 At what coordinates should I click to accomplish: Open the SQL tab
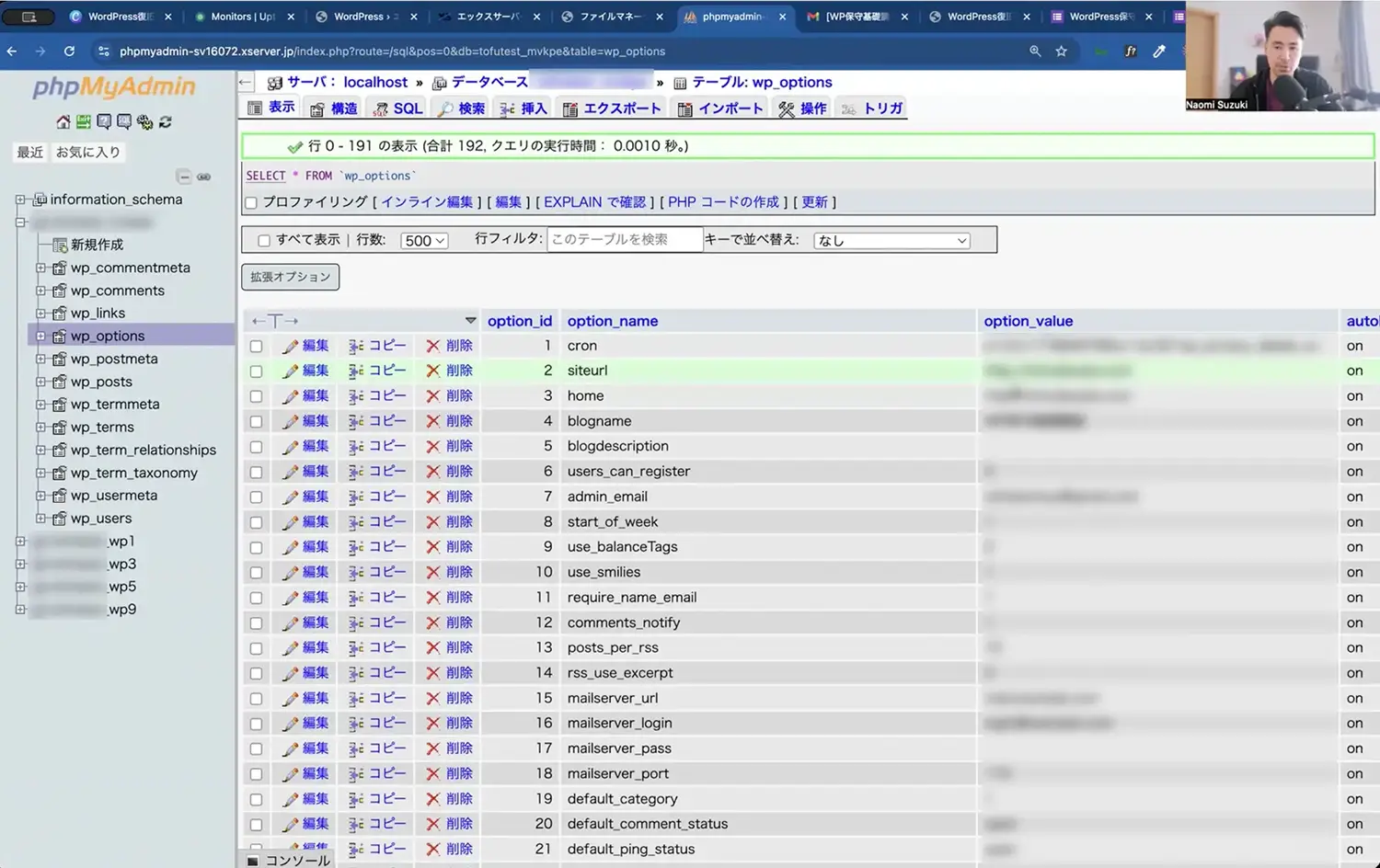pos(397,108)
